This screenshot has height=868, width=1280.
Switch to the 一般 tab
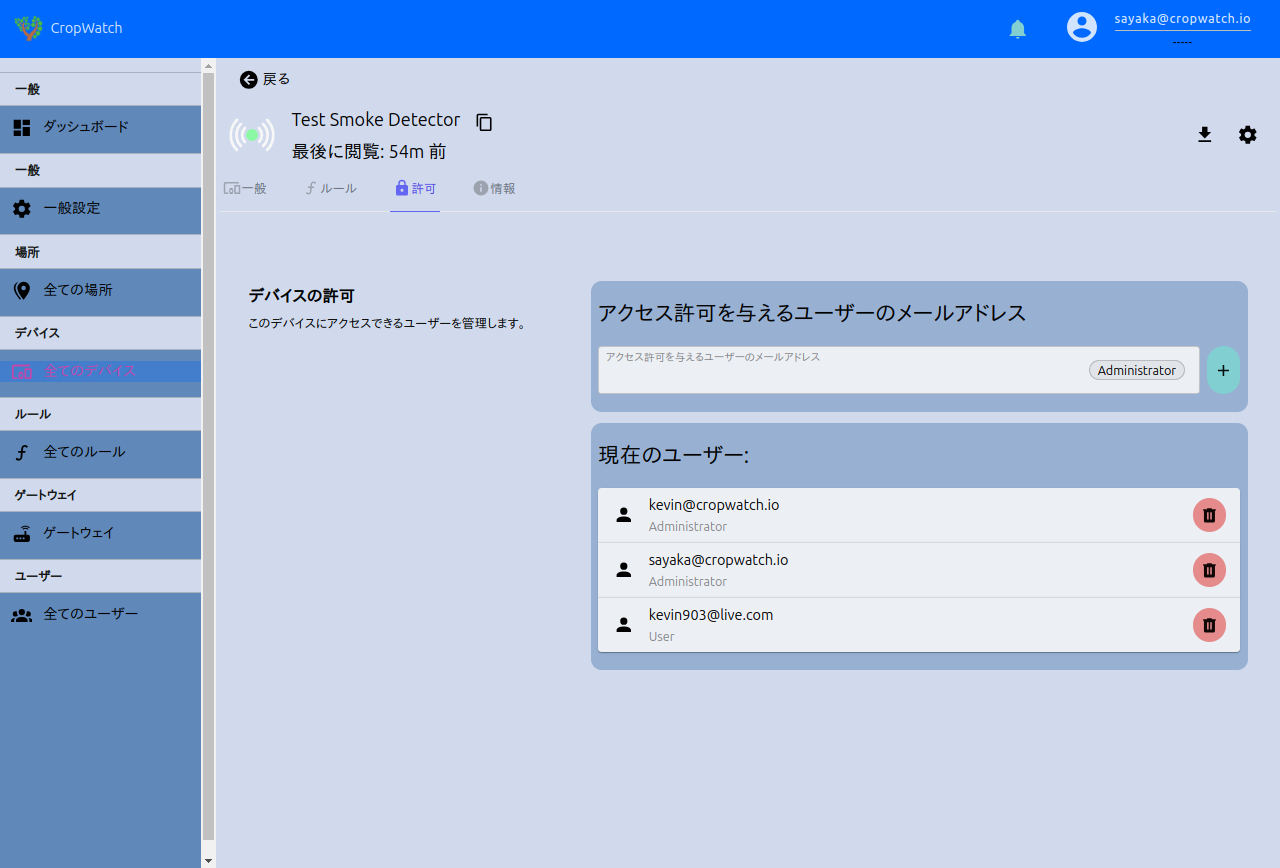click(246, 188)
